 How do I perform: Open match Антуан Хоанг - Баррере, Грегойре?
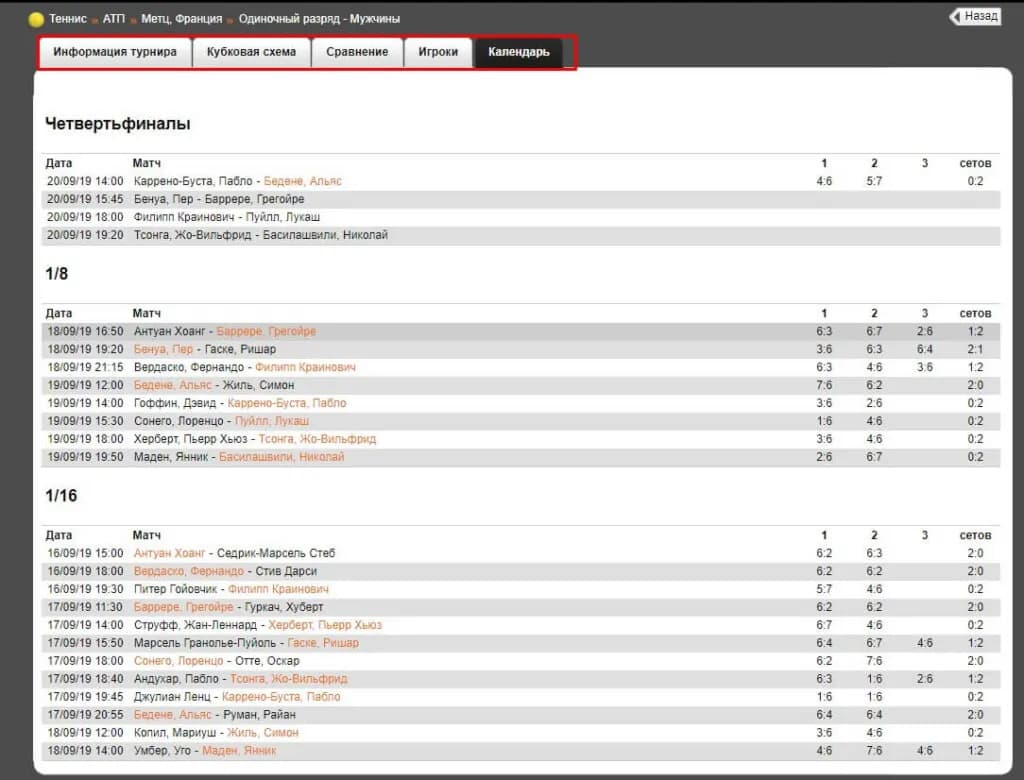pos(225,331)
